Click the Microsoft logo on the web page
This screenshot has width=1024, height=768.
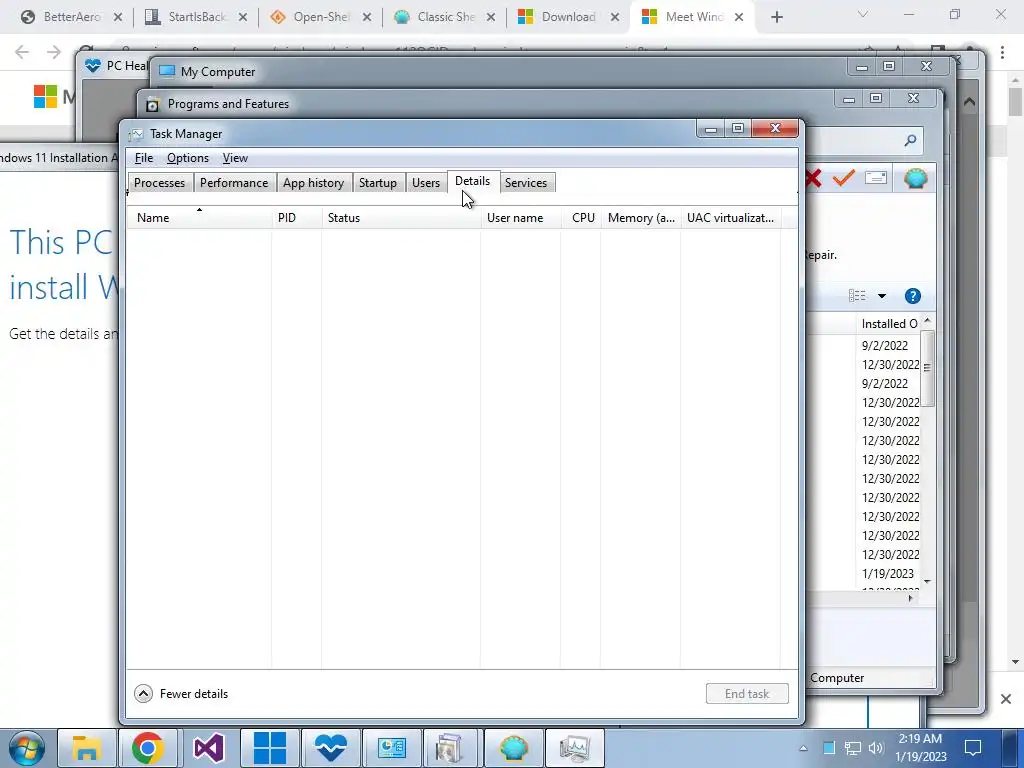[45, 97]
